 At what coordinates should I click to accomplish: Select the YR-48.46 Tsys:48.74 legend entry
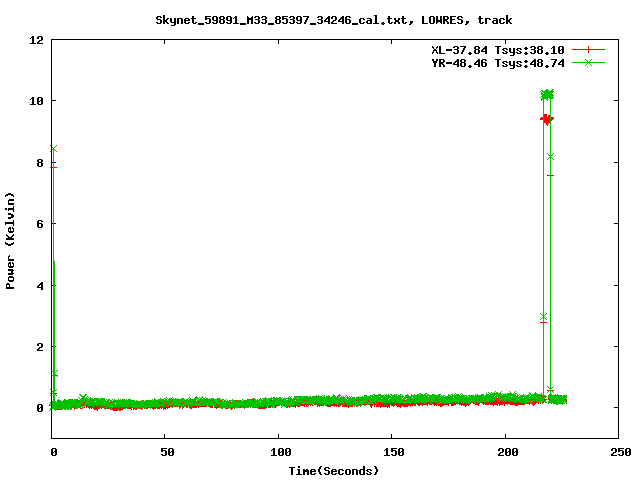[498, 63]
